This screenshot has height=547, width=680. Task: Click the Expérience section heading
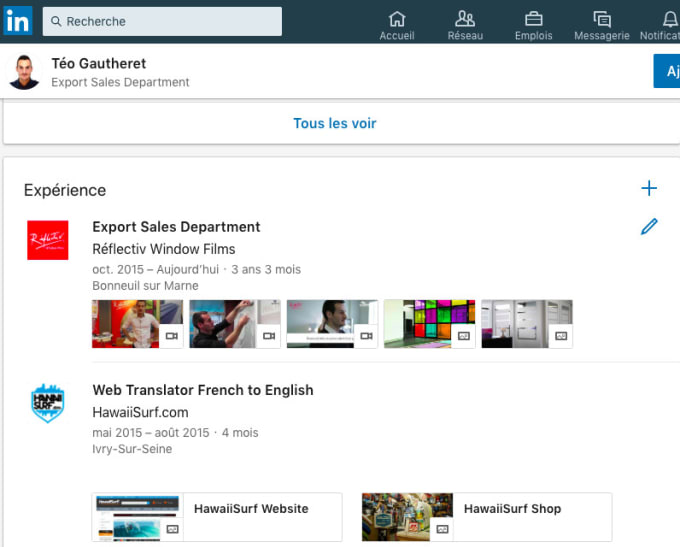65,190
